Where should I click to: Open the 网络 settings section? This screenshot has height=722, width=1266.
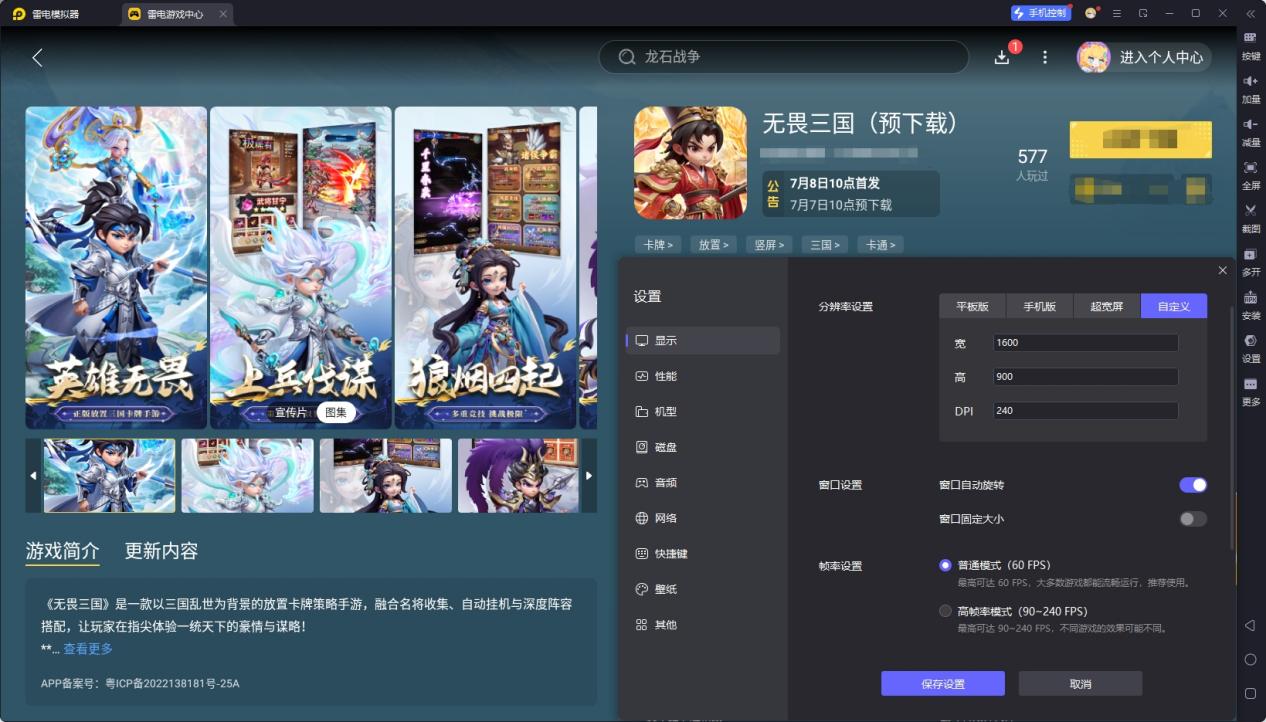click(x=702, y=518)
